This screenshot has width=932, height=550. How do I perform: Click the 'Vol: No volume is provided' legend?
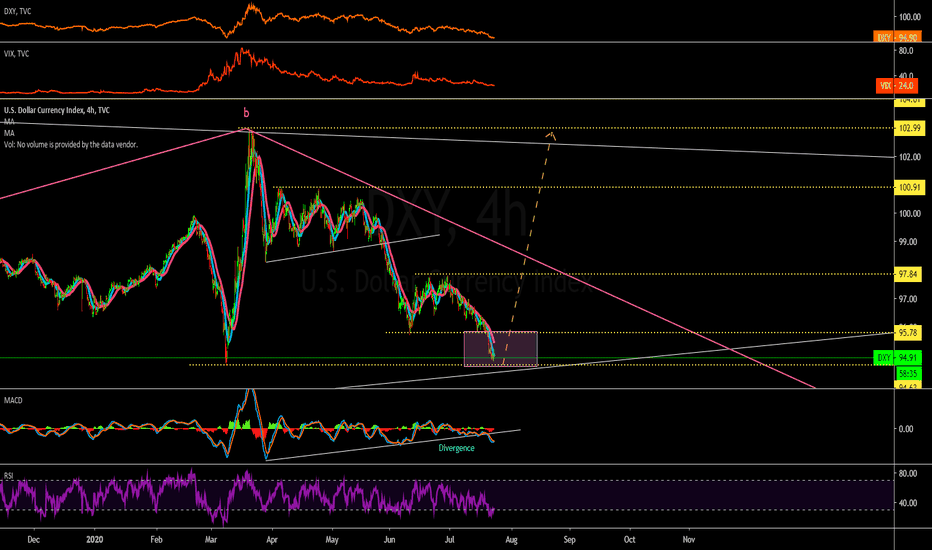tap(71, 144)
